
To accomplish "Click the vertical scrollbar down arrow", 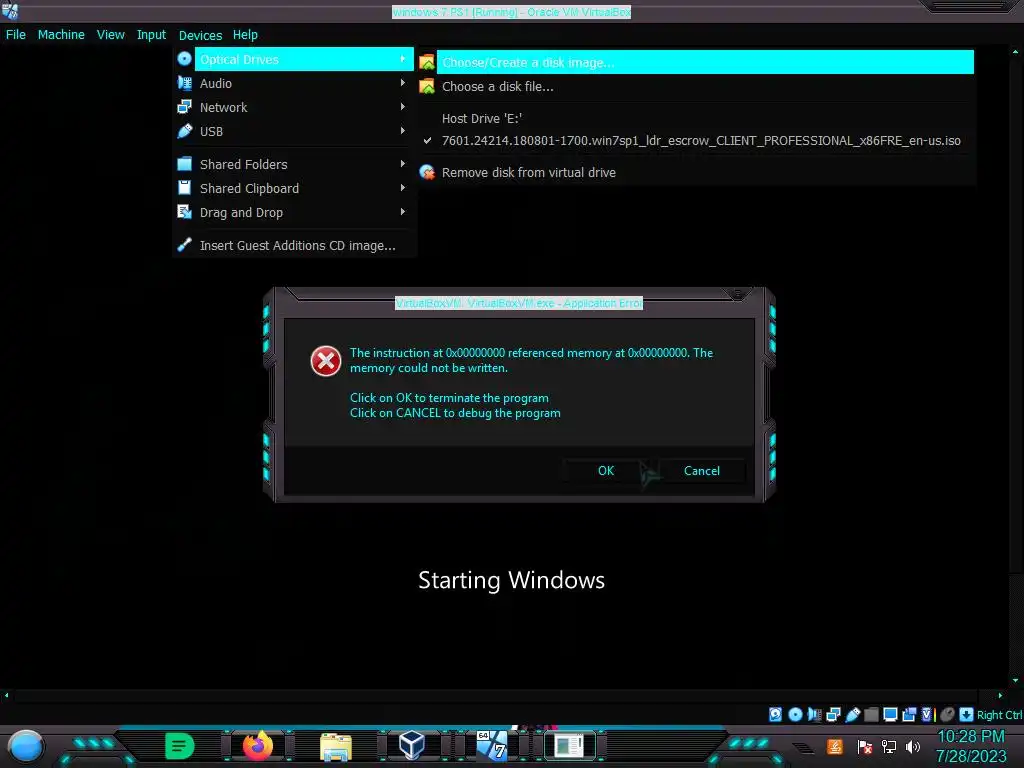I will [x=1015, y=680].
